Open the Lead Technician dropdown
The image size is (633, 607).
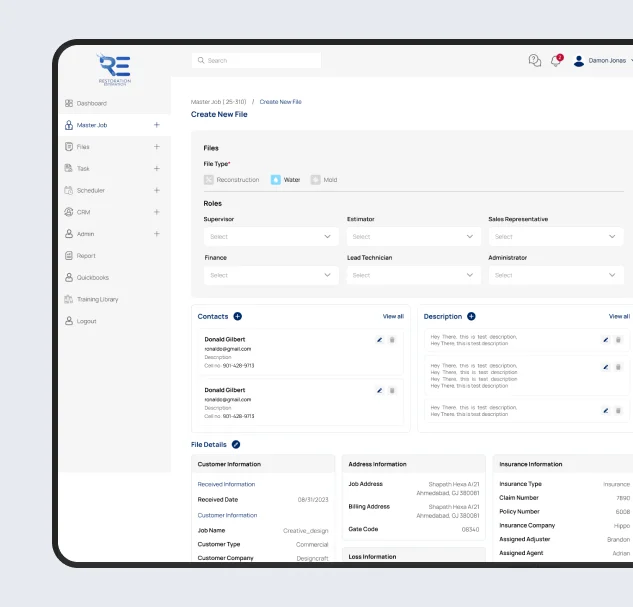pyautogui.click(x=414, y=275)
